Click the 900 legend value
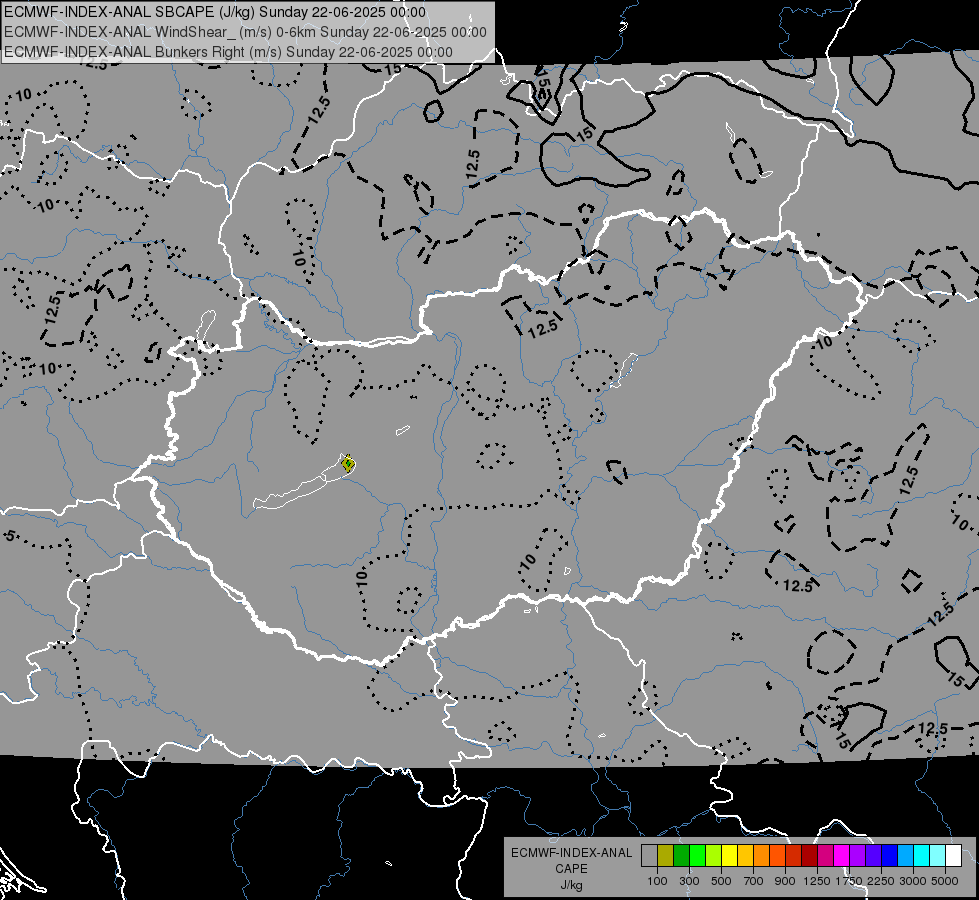The width and height of the screenshot is (979, 900). [x=785, y=881]
